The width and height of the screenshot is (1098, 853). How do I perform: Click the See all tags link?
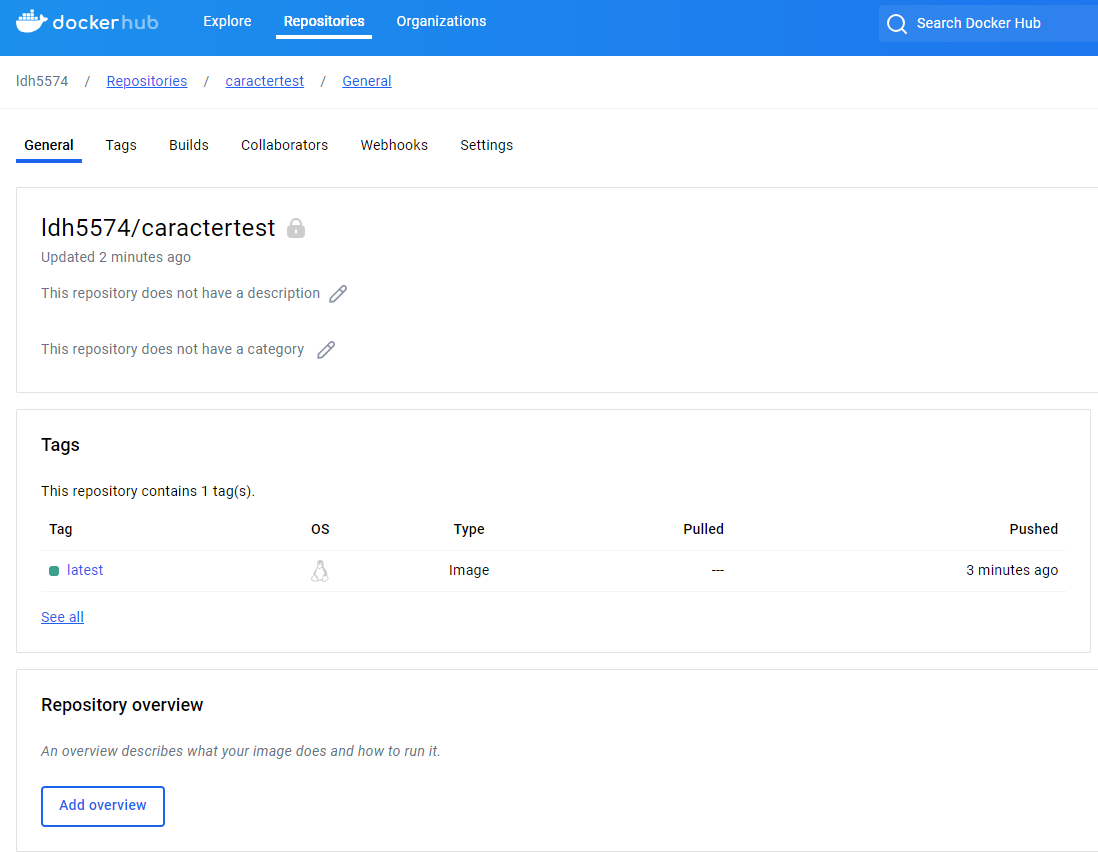[x=62, y=617]
